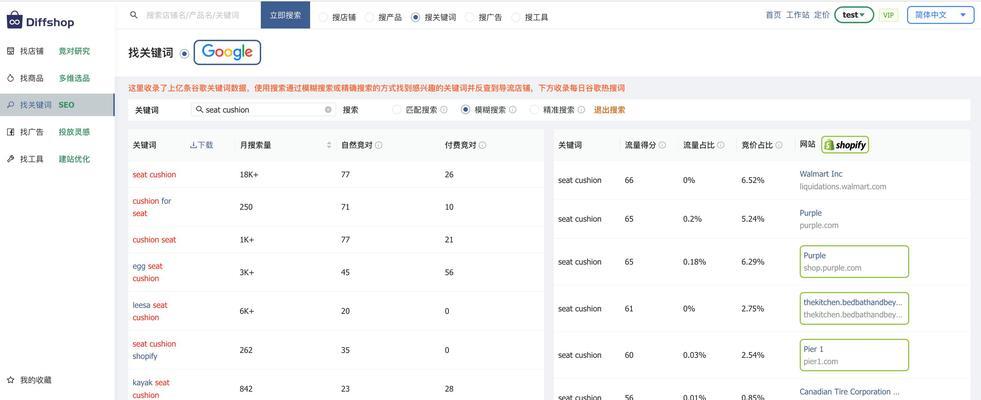
Task: Click the 找工具 tool icon in sidebar
Action: pos(10,159)
